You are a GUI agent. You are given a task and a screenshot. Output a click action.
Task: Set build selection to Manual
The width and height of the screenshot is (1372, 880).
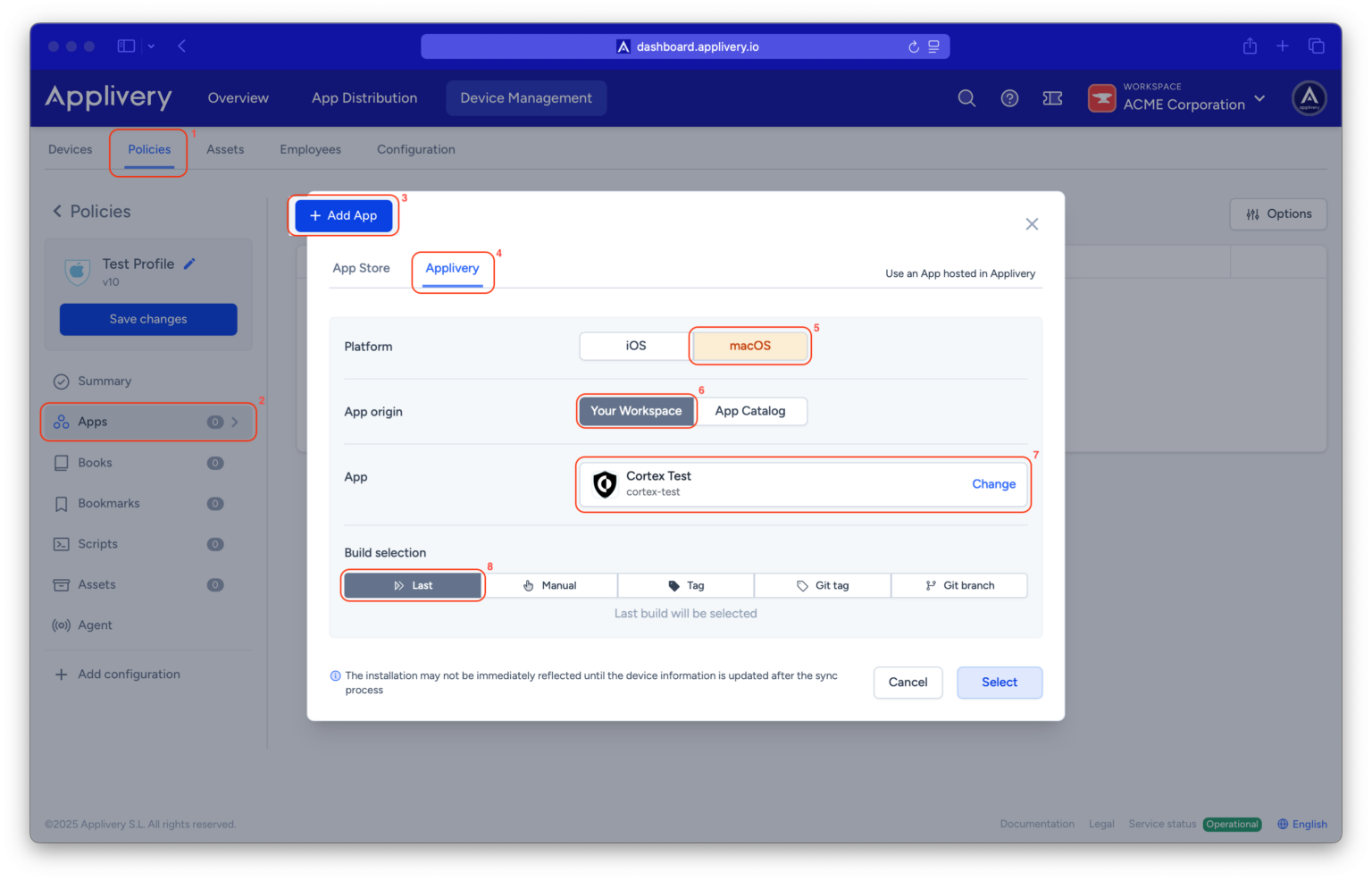[551, 585]
